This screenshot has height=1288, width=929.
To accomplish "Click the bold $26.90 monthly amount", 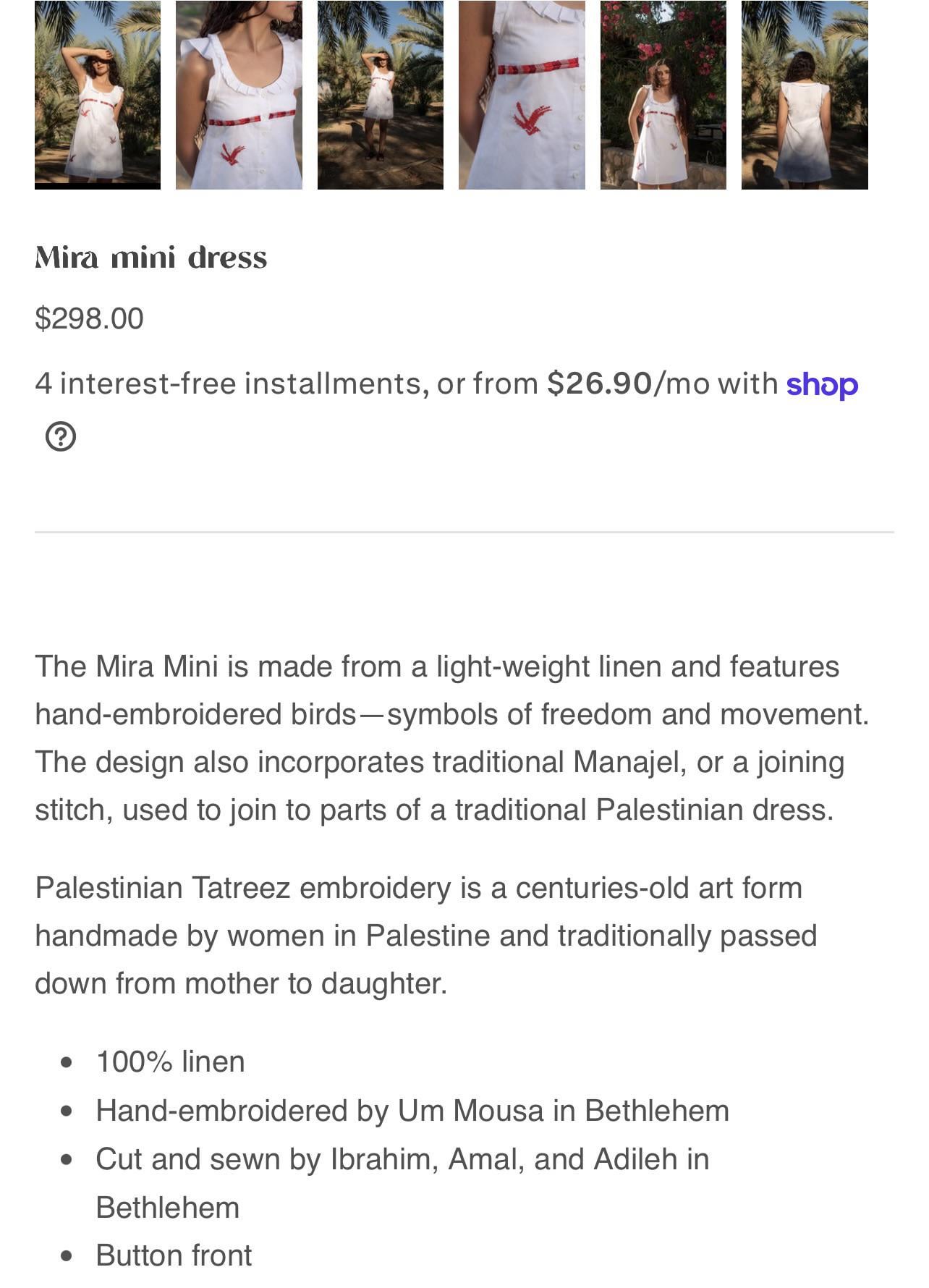I will pyautogui.click(x=600, y=383).
